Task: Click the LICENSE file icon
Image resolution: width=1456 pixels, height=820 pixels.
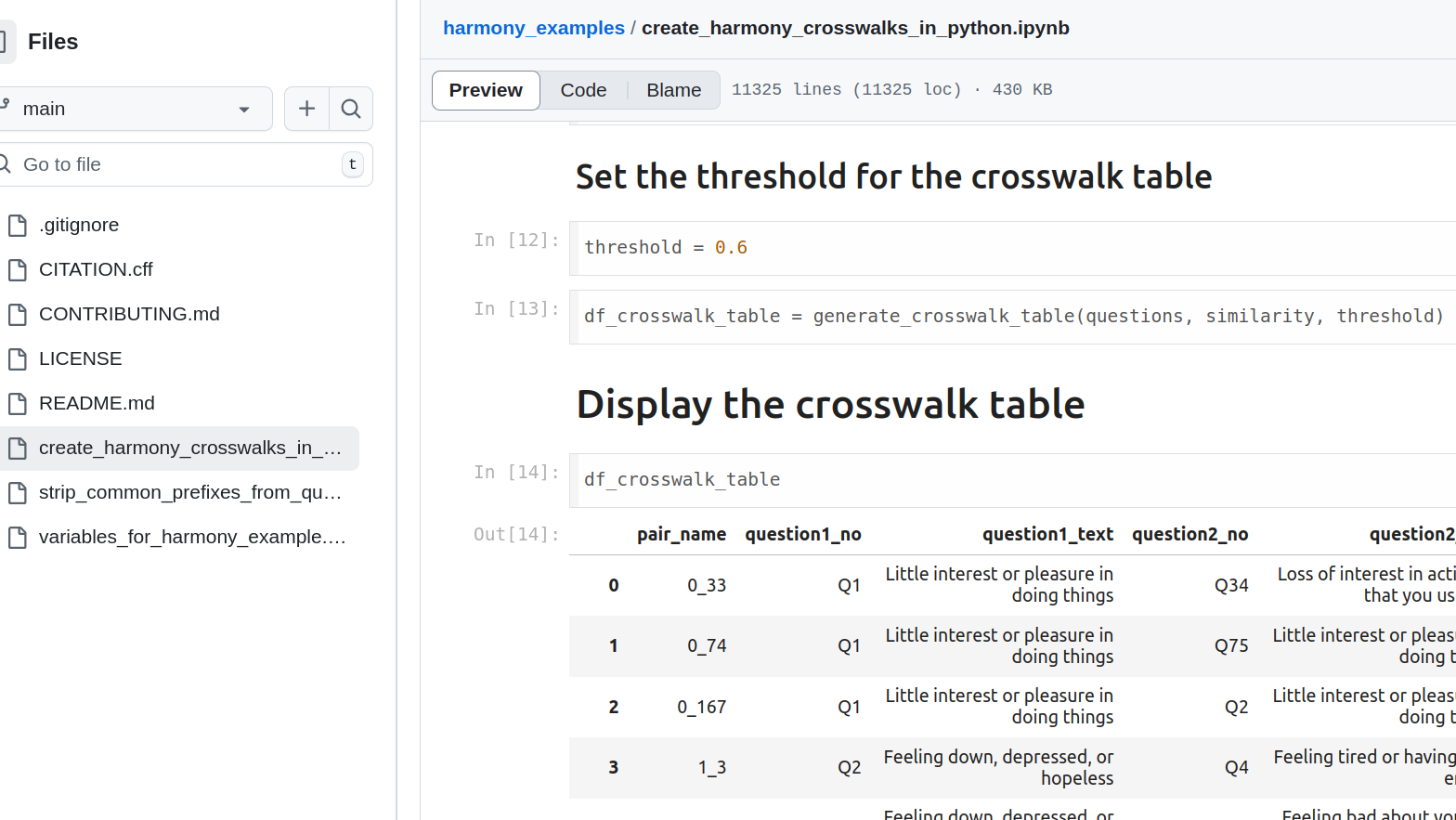Action: [18, 358]
